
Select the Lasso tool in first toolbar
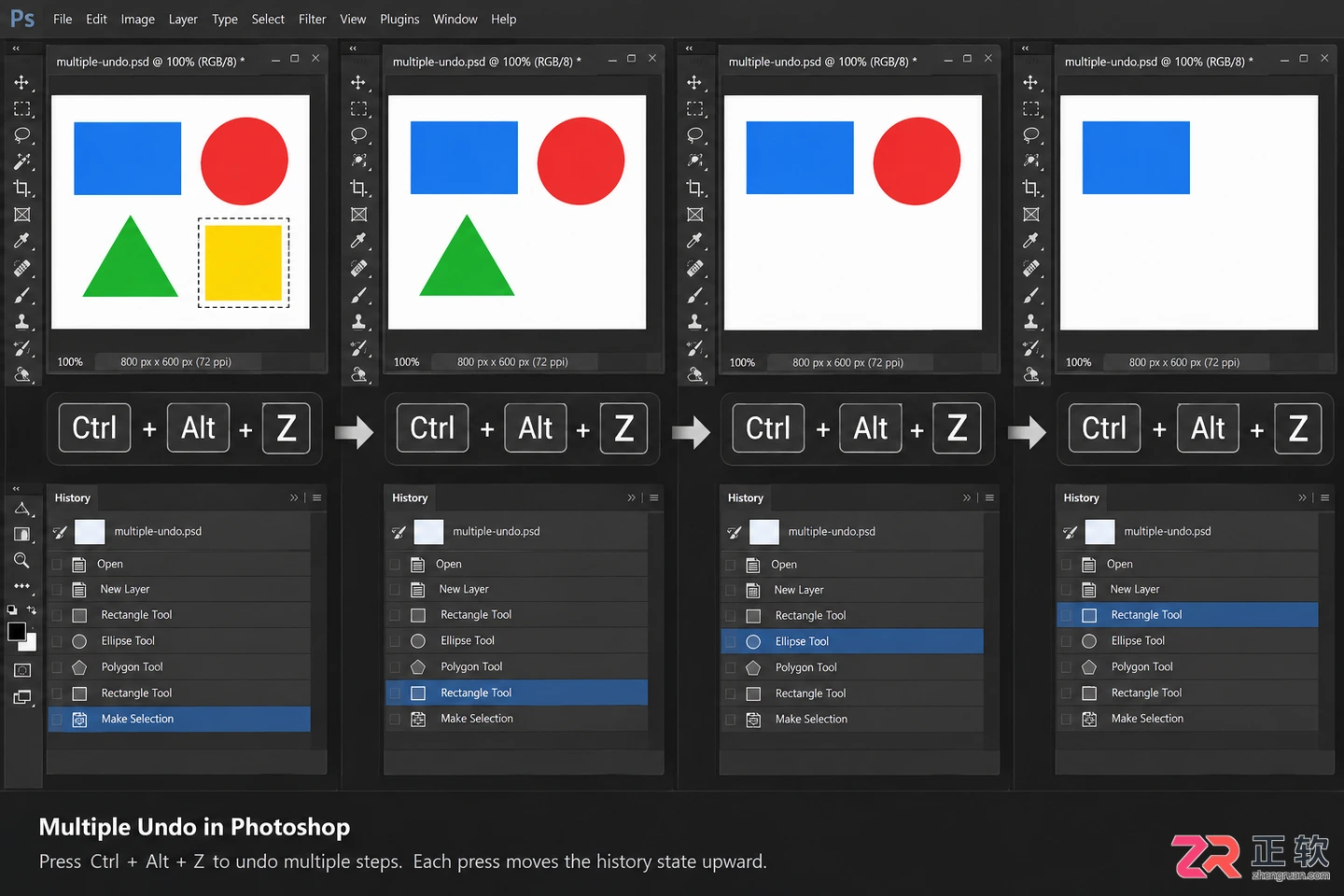point(21,135)
